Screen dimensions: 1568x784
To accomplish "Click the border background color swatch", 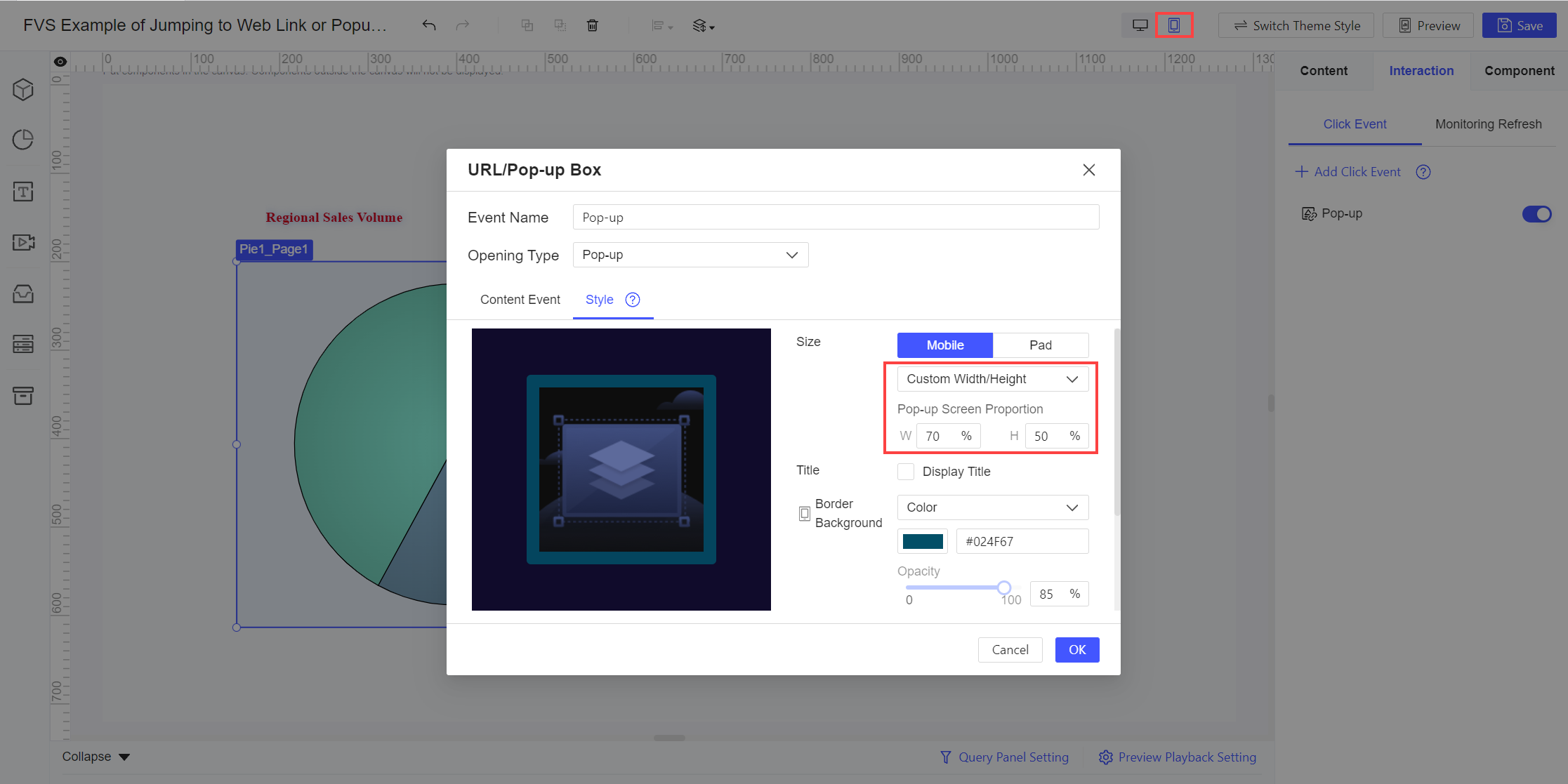I will (x=923, y=541).
